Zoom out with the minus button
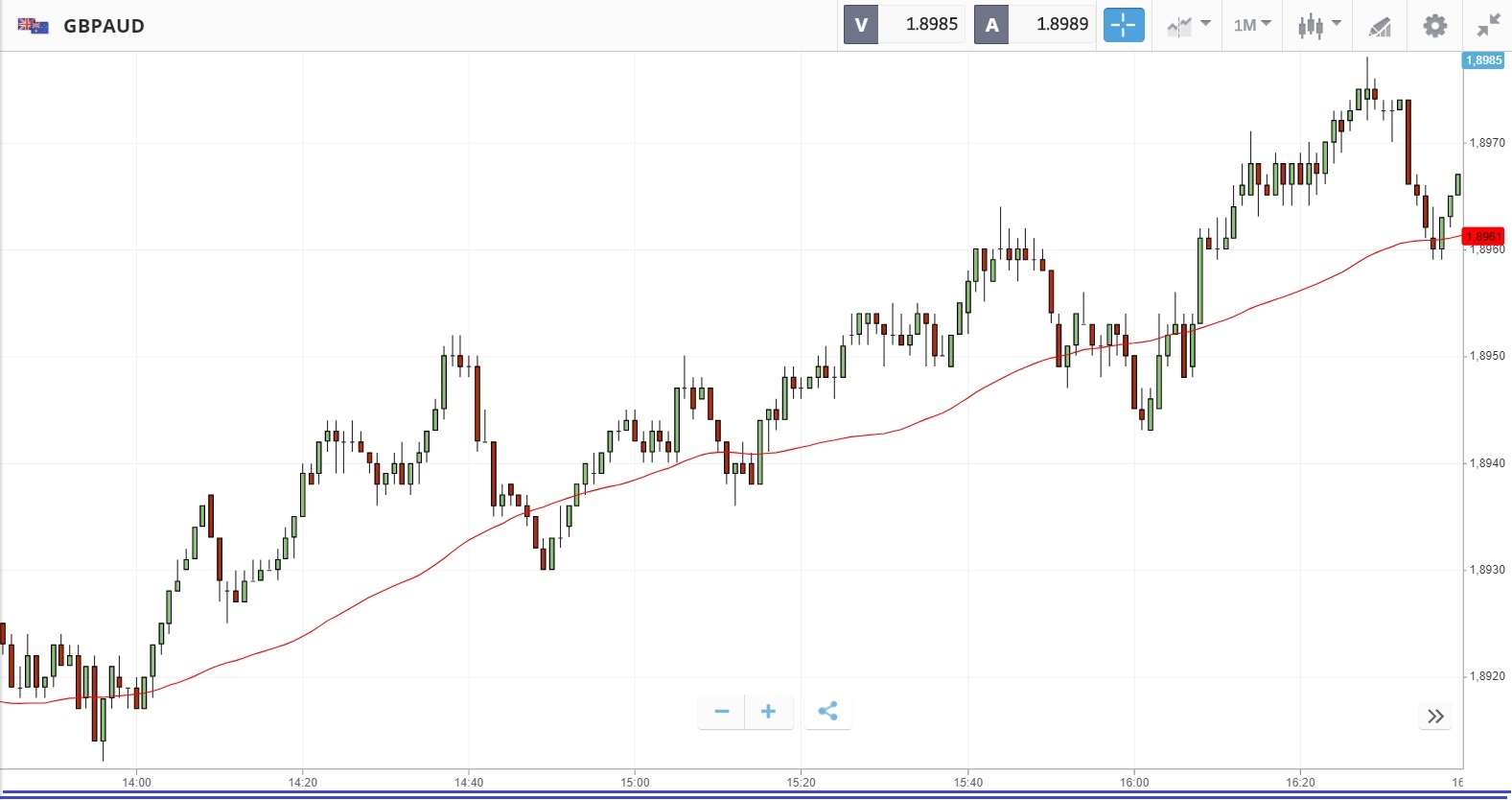The height and width of the screenshot is (800, 1512). click(x=722, y=712)
